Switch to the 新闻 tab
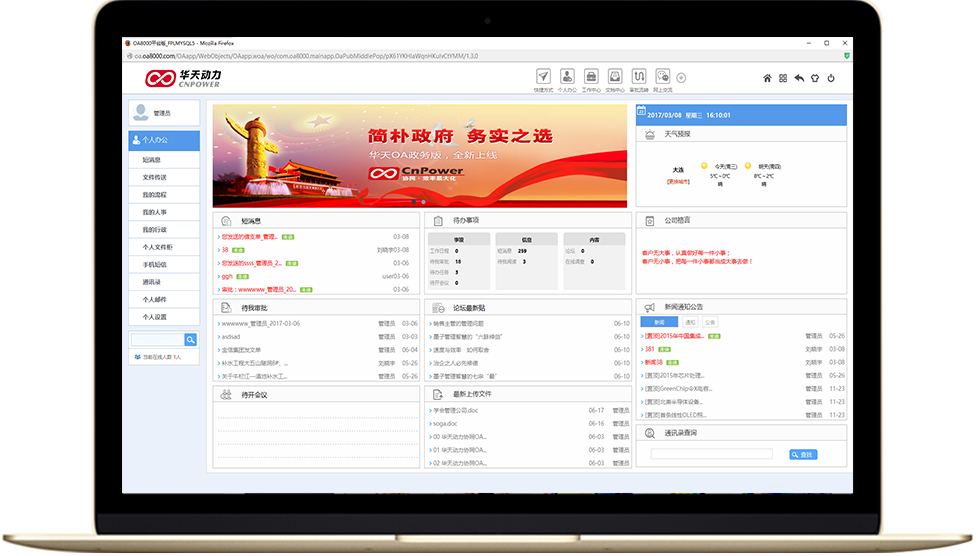The height and width of the screenshot is (556, 978). [659, 322]
